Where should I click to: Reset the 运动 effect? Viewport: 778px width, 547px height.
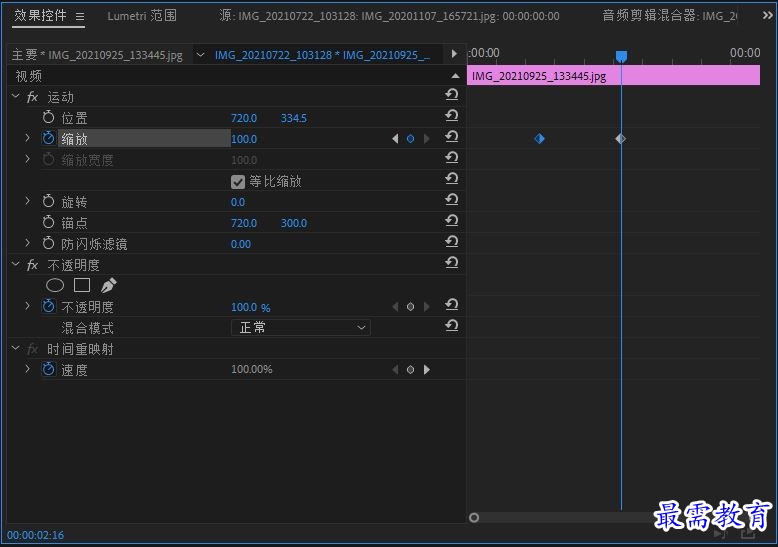click(452, 95)
